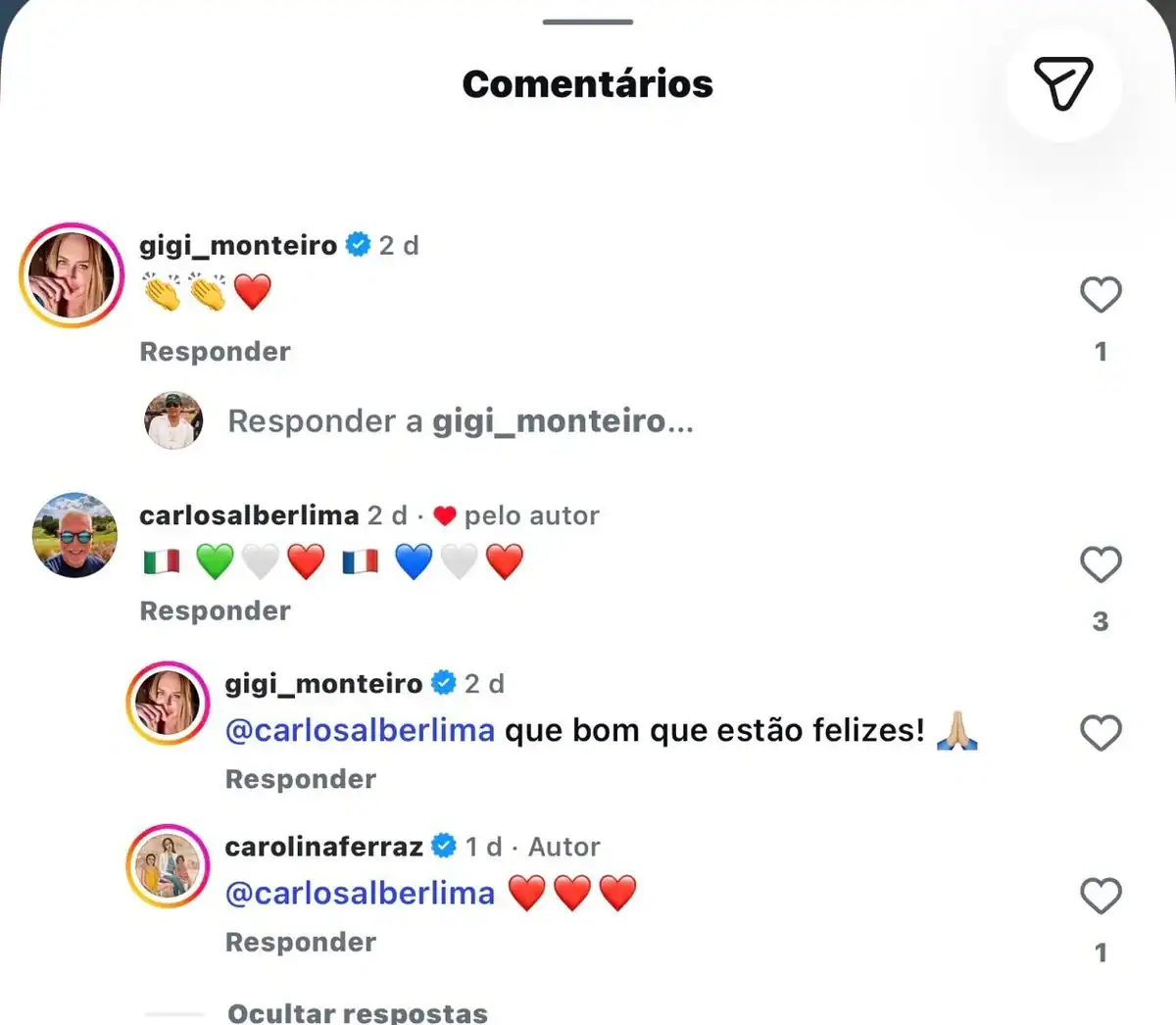1176x1025 pixels.
Task: Like gigi_monteiro's clapping emoji comment
Action: click(x=1101, y=294)
